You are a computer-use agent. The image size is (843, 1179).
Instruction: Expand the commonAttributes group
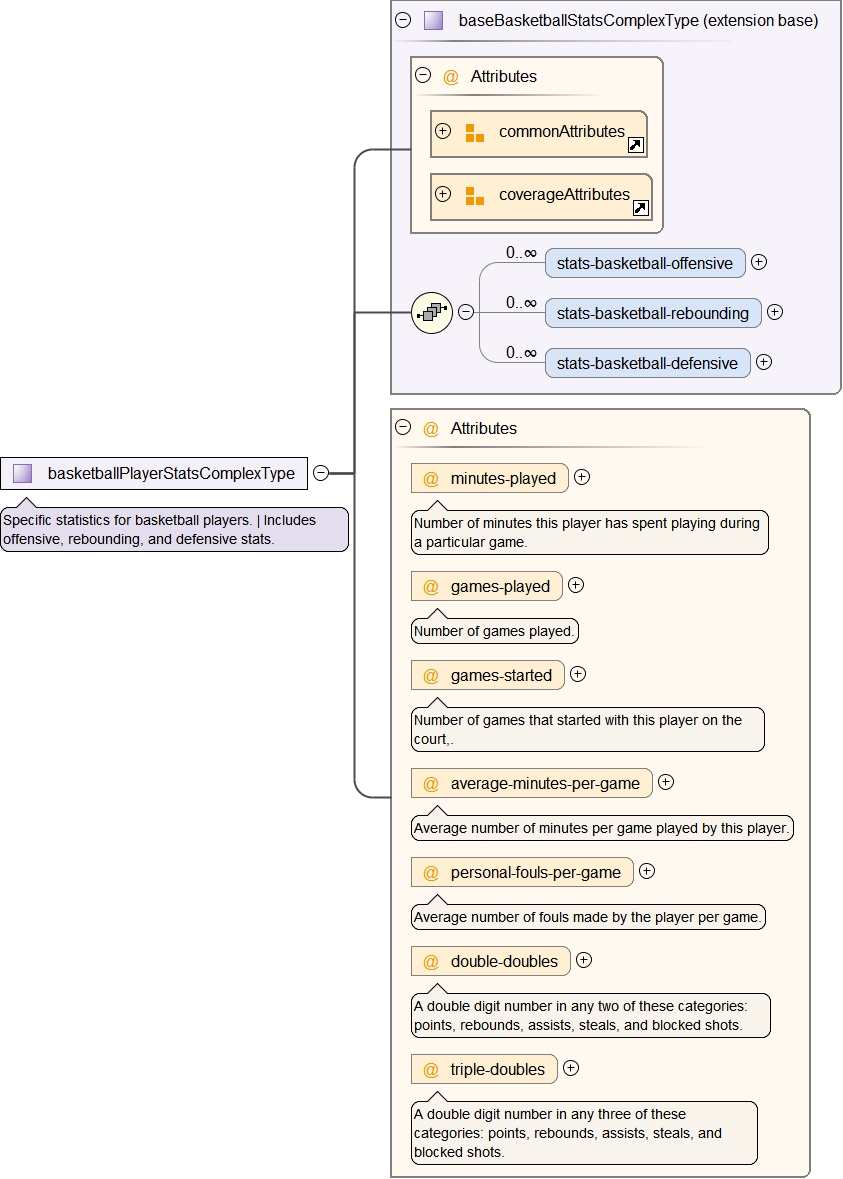[x=443, y=131]
